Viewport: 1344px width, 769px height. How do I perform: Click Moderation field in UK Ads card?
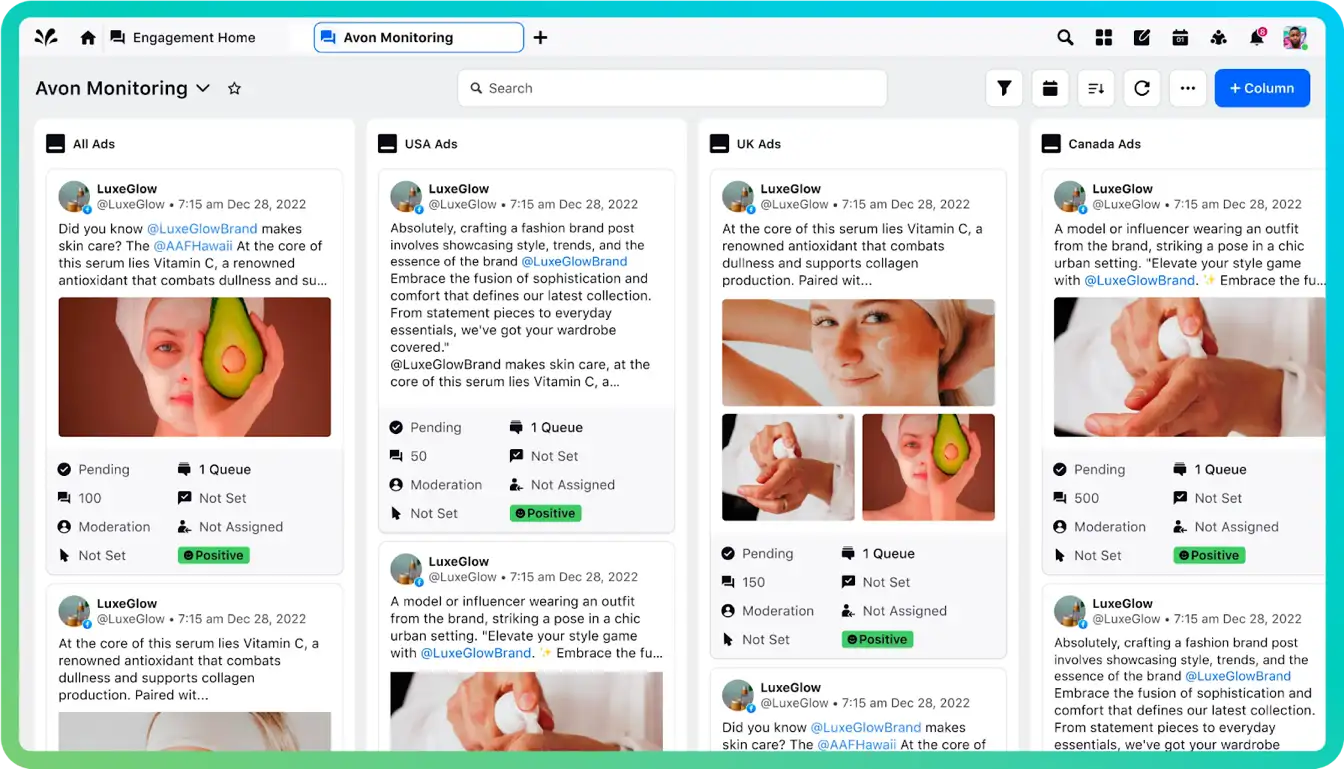[x=768, y=611]
